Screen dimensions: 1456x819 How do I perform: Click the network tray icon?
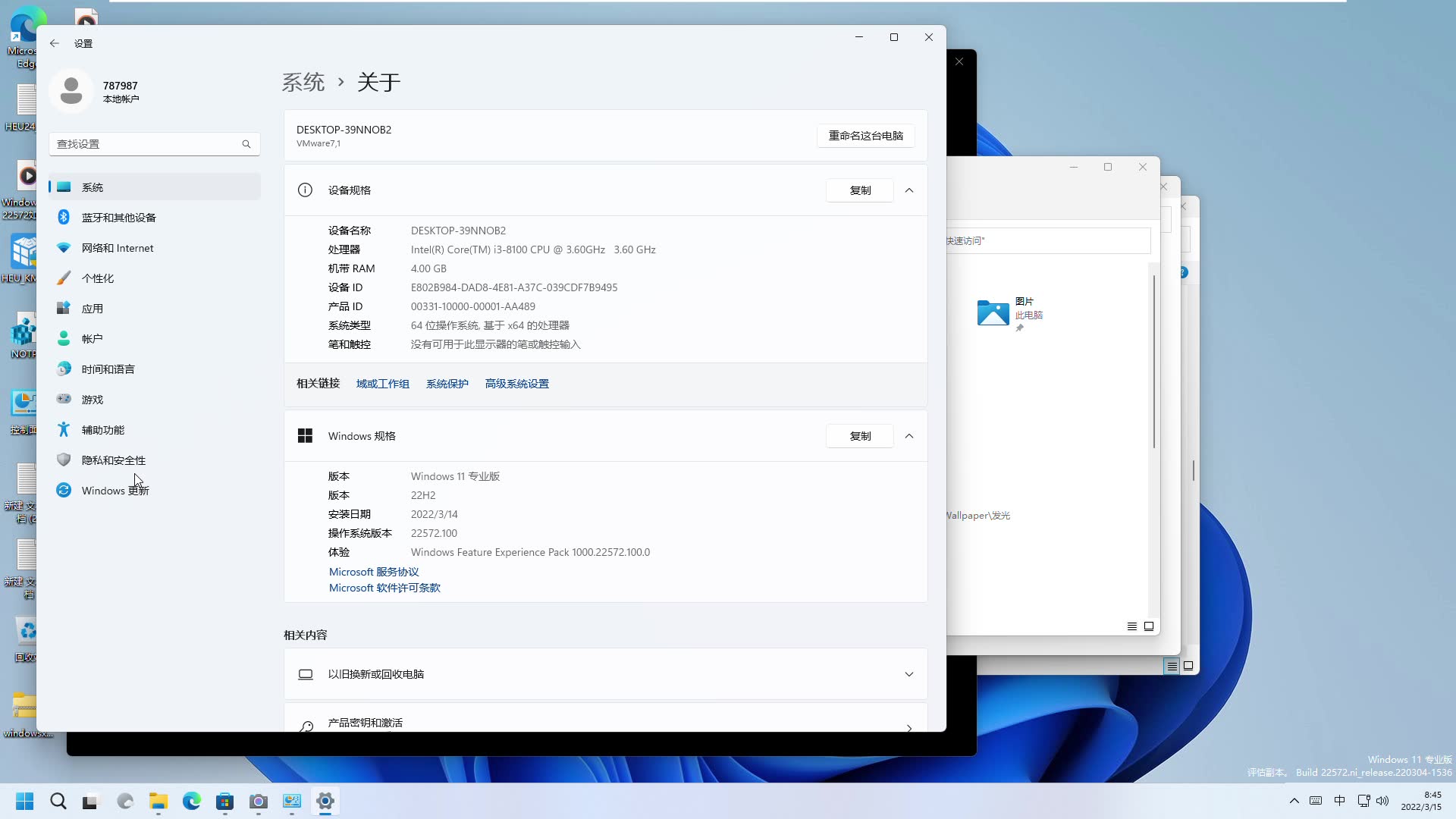tap(1363, 802)
